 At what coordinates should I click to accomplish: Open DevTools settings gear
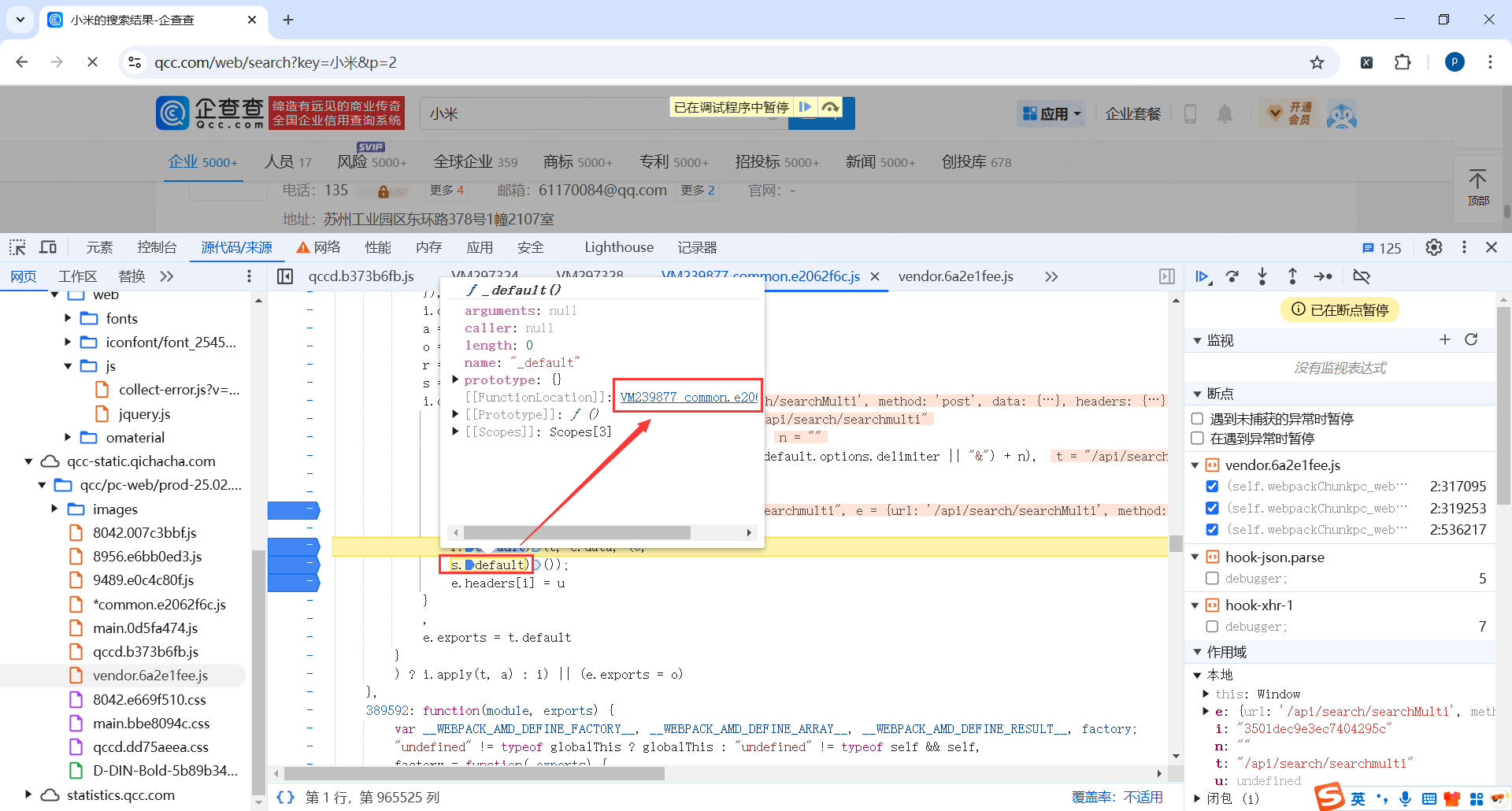point(1434,247)
